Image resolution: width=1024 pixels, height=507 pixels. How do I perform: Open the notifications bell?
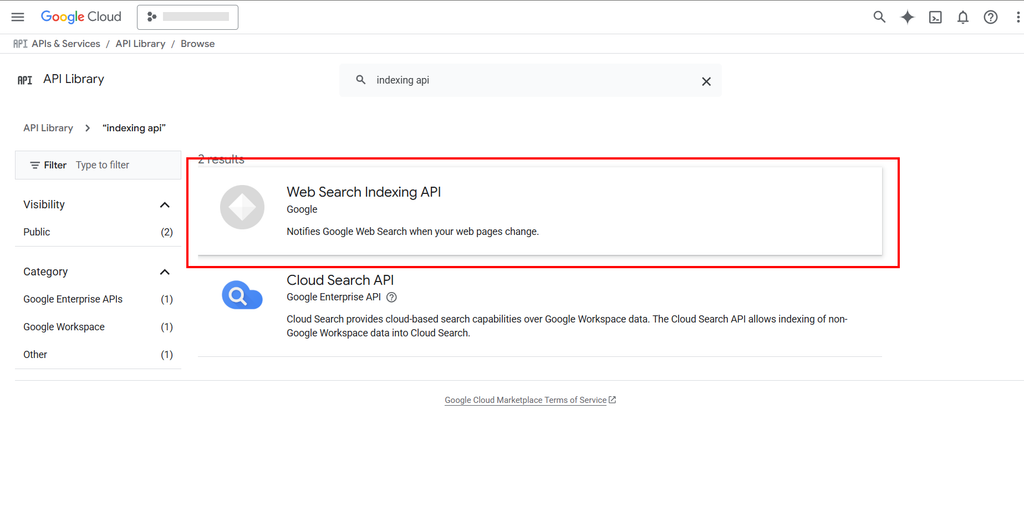pos(963,18)
